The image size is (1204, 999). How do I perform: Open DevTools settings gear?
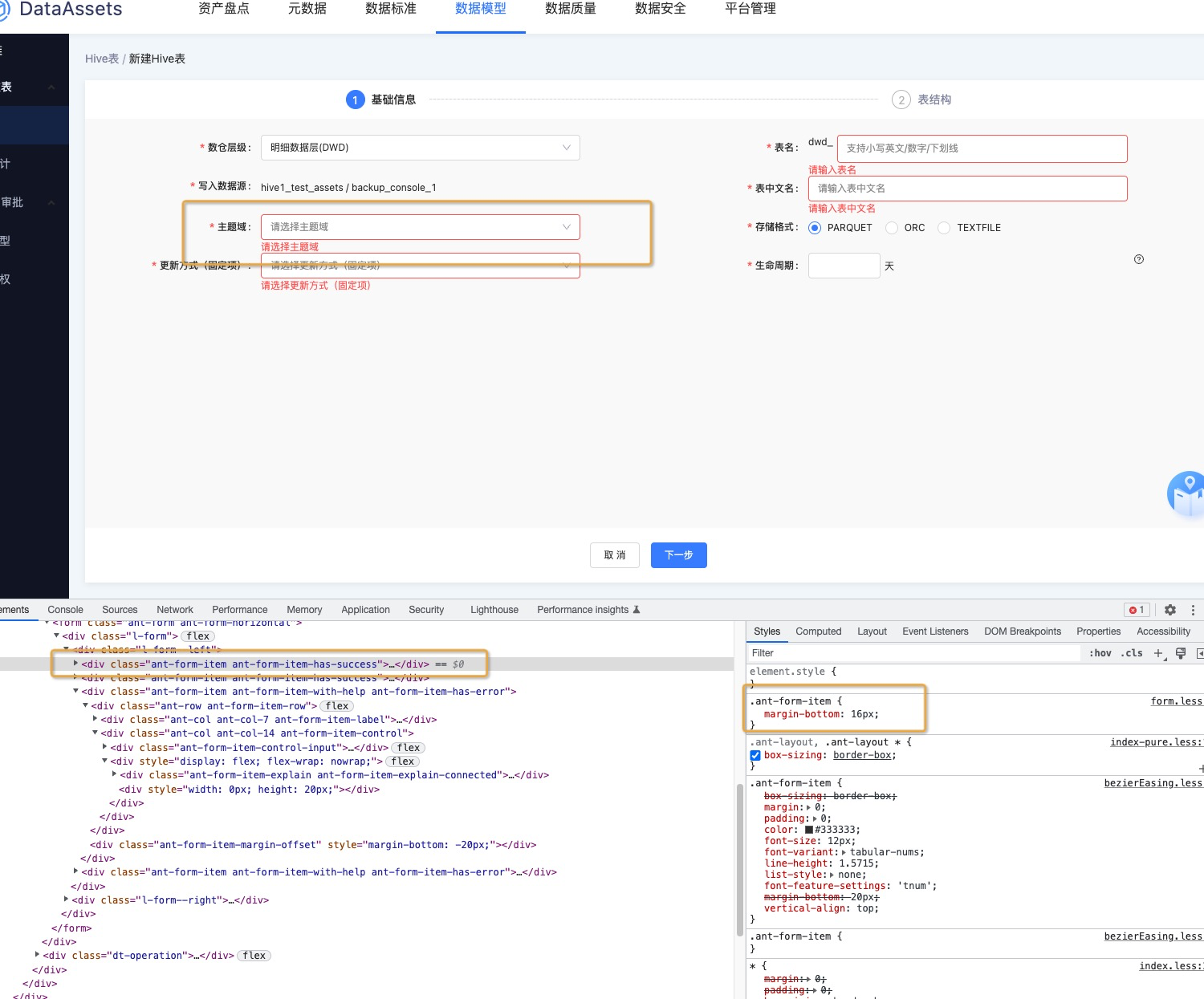pos(1170,610)
